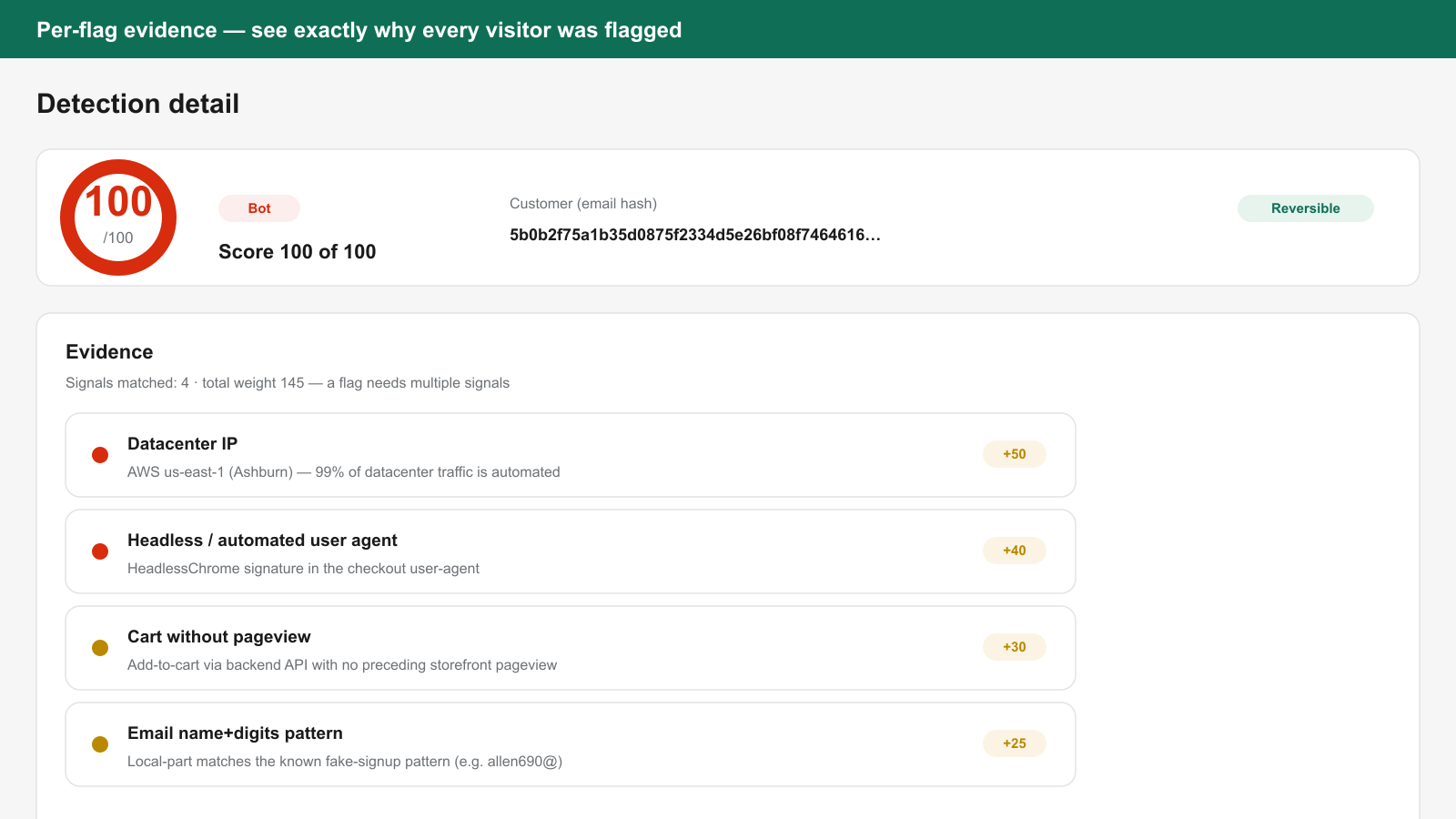Select the Cart without pageview evidence title
The image size is (1456, 819).
coord(219,637)
